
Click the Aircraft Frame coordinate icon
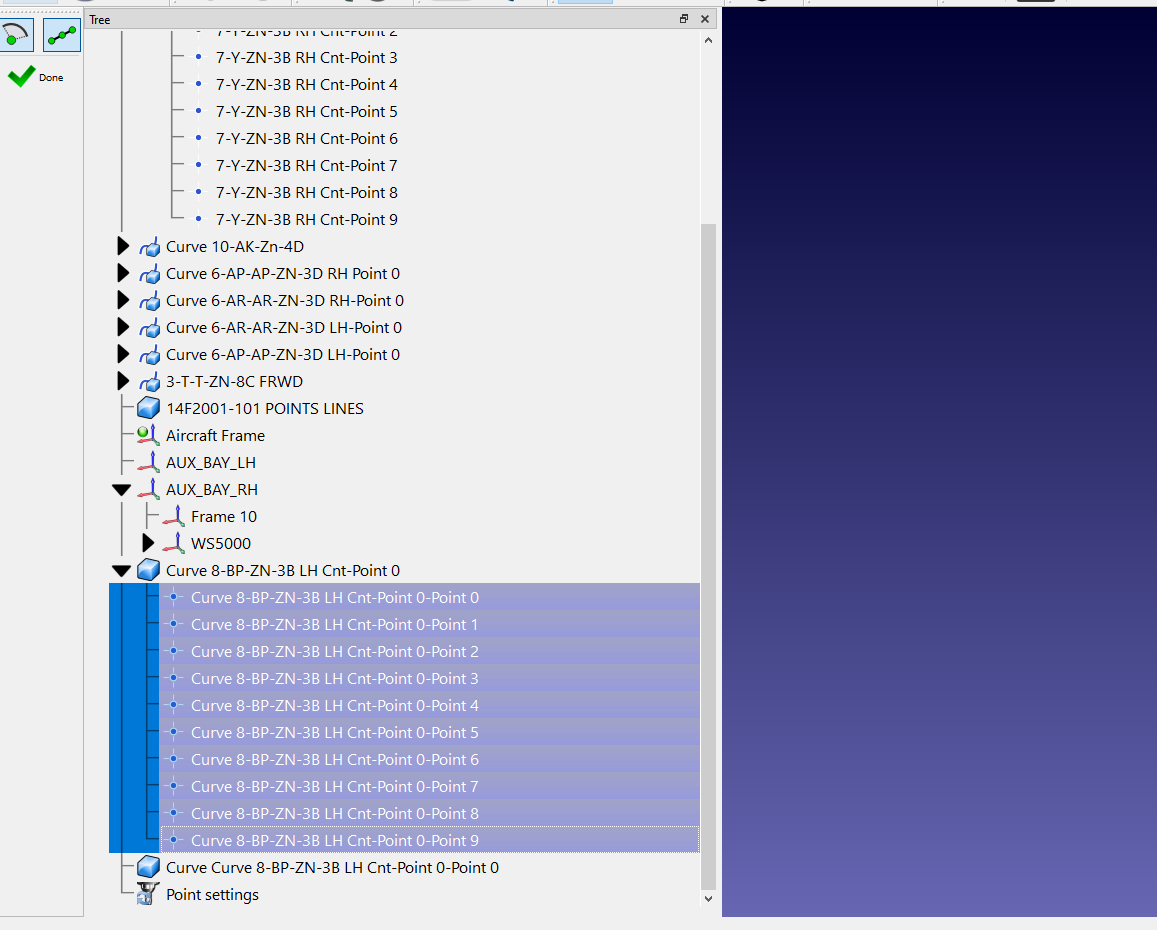click(148, 435)
